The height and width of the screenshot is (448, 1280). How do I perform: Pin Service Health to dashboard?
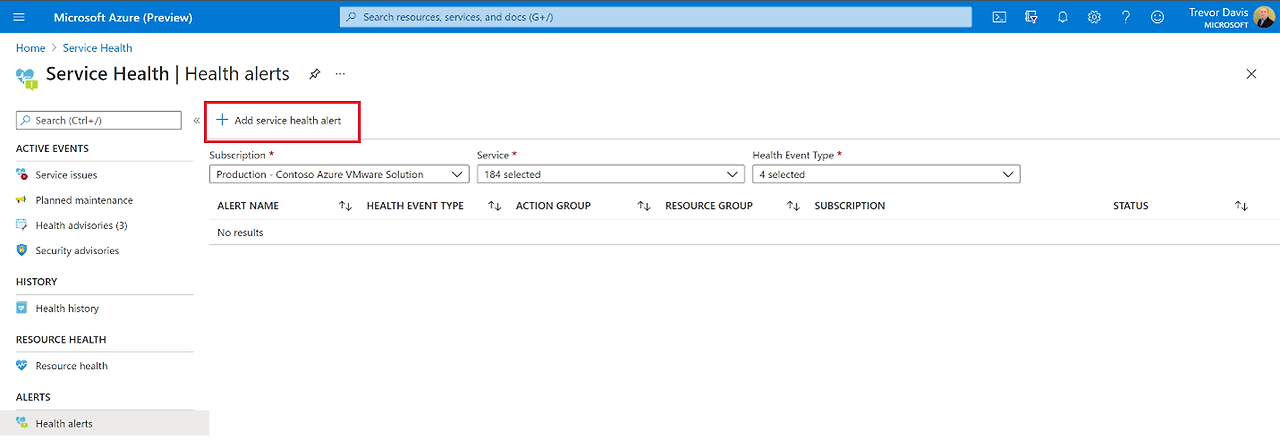pyautogui.click(x=314, y=74)
